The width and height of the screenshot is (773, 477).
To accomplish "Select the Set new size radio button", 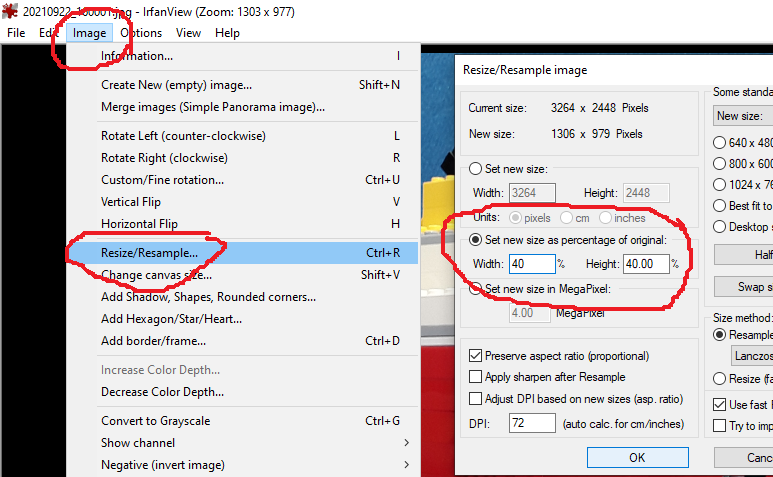I will point(475,169).
